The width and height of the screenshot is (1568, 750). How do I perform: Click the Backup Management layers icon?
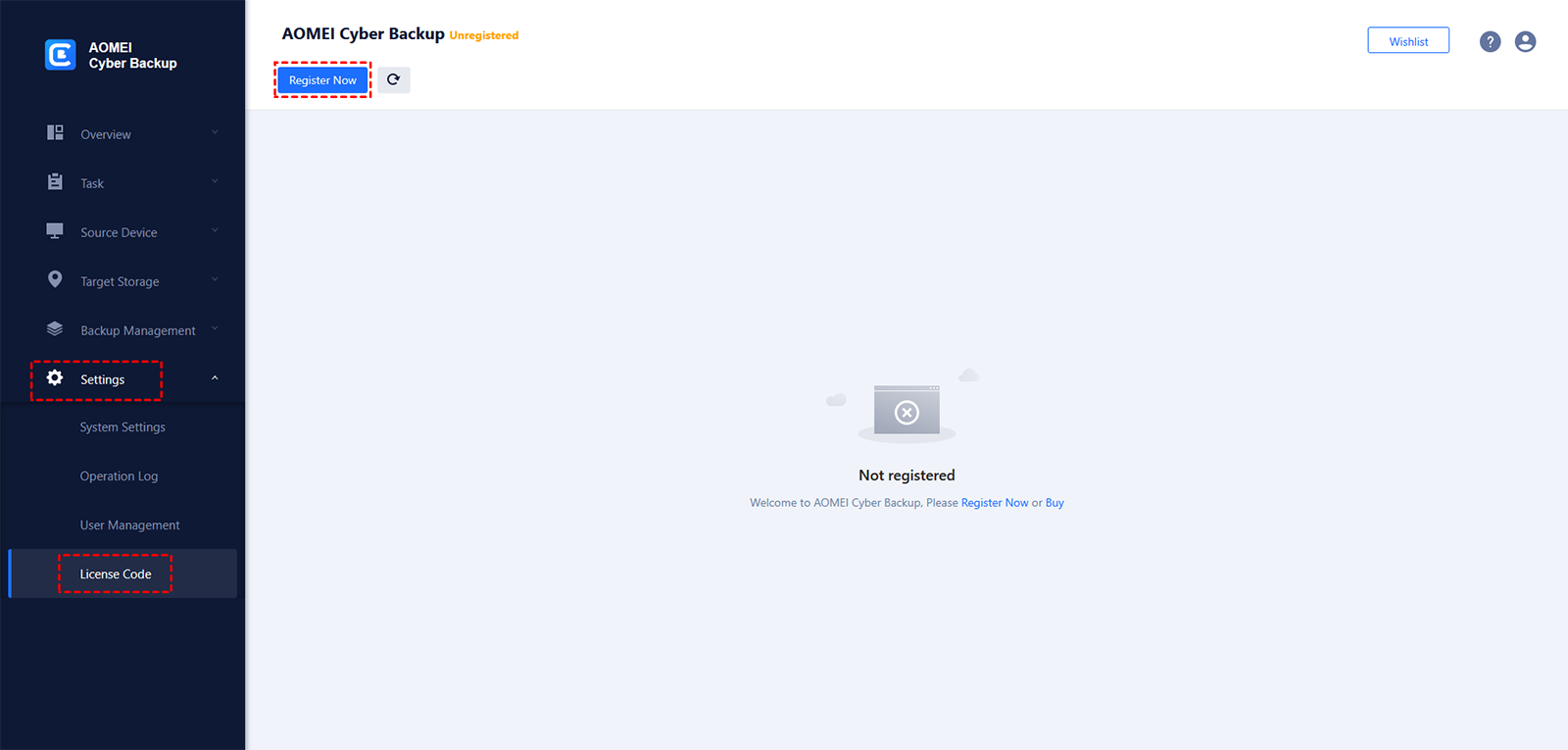pos(55,328)
